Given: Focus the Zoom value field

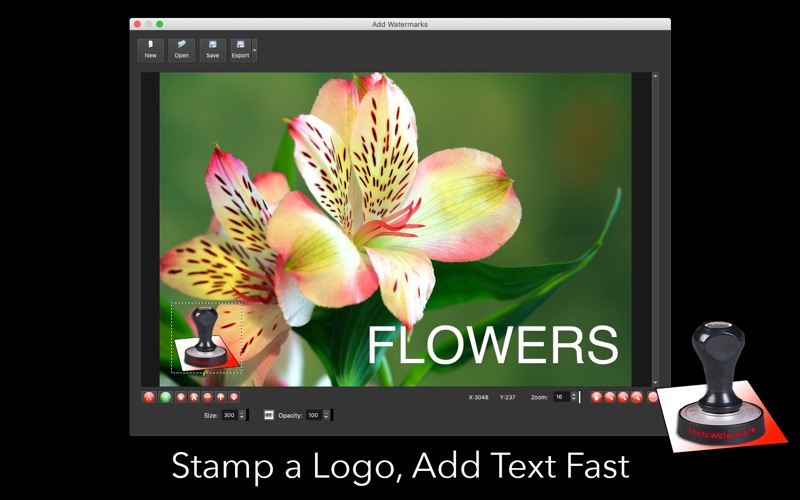Looking at the screenshot, I should (x=561, y=397).
